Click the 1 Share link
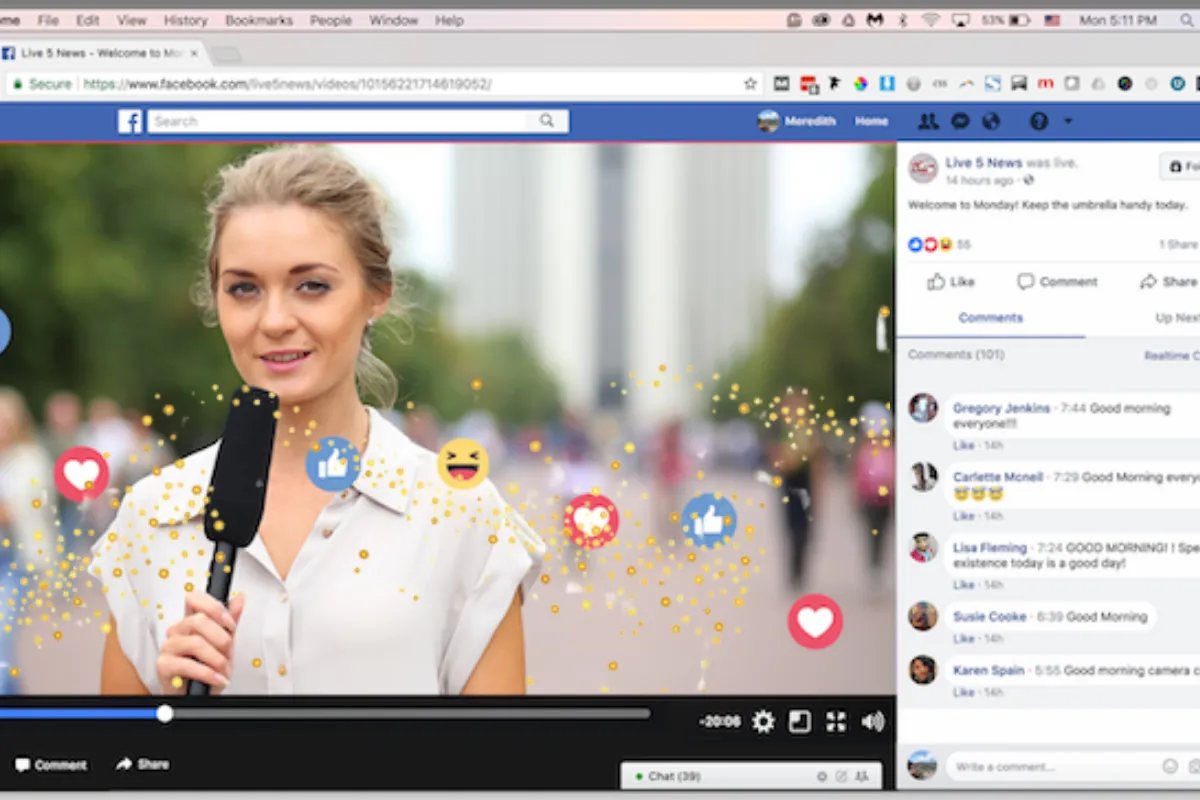The width and height of the screenshot is (1200, 800). point(1179,244)
